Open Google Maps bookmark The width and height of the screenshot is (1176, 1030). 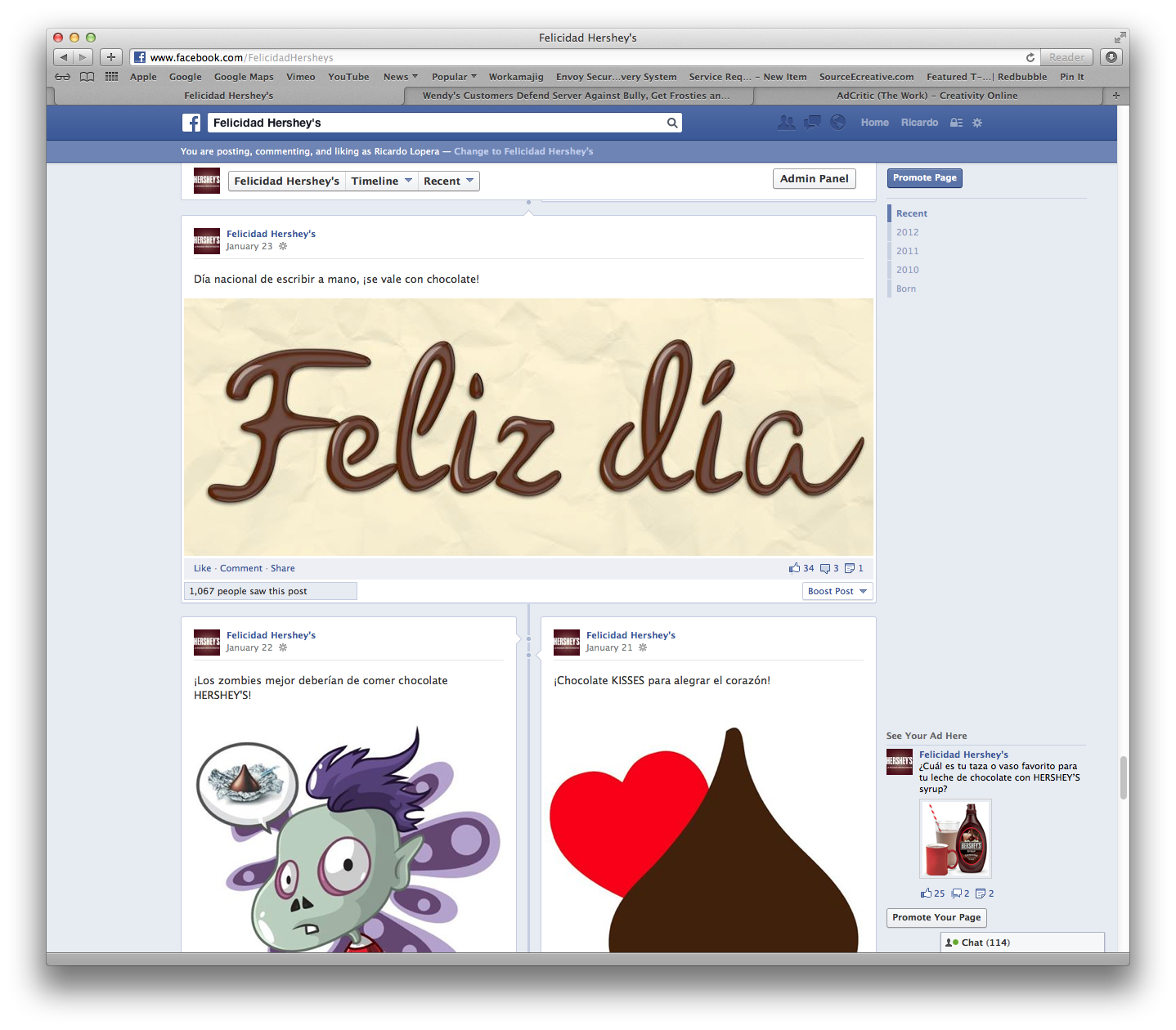[244, 77]
